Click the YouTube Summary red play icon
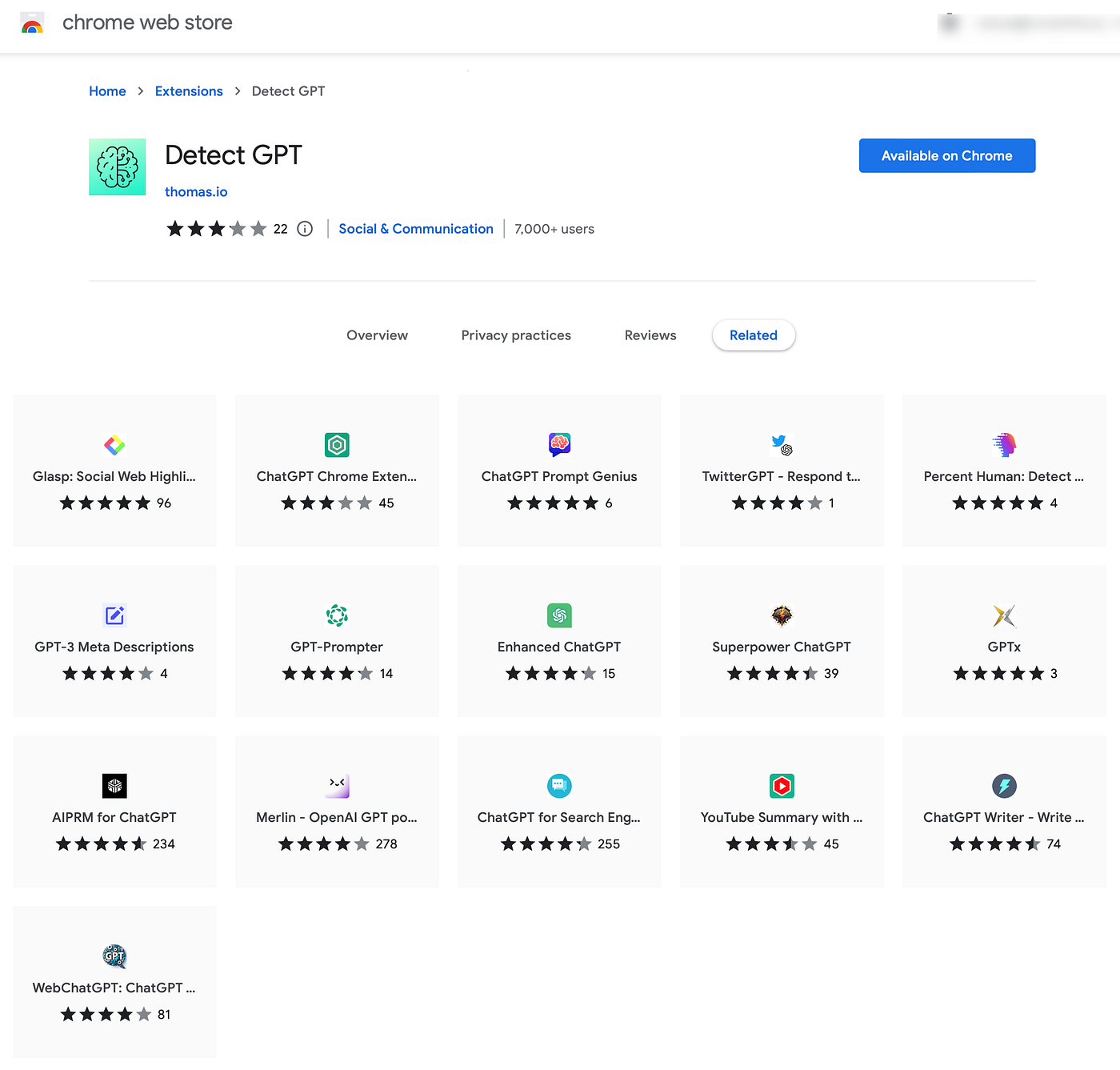The image size is (1120, 1070). 782,786
